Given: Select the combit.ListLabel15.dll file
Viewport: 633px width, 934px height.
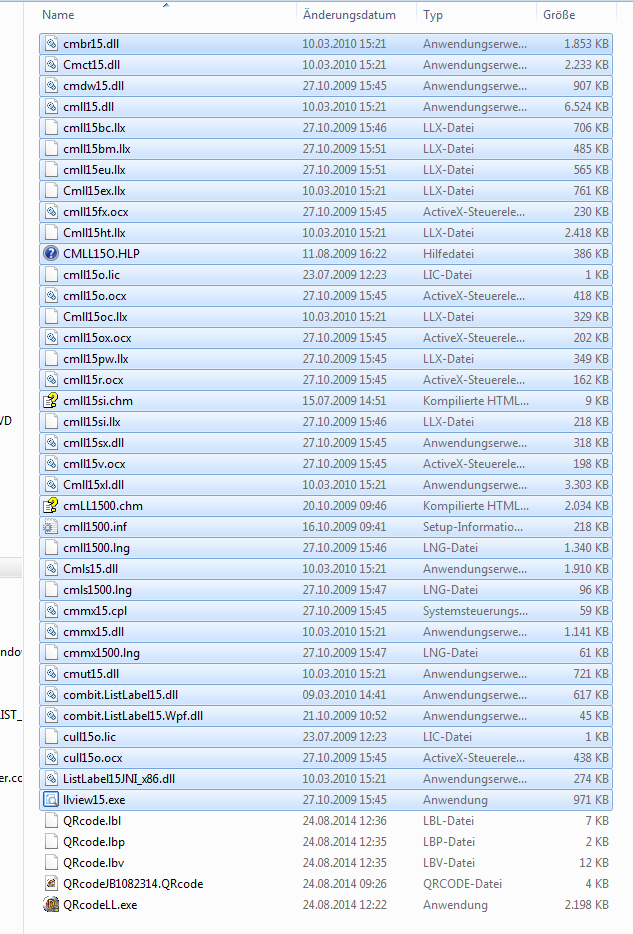Looking at the screenshot, I should coord(120,695).
